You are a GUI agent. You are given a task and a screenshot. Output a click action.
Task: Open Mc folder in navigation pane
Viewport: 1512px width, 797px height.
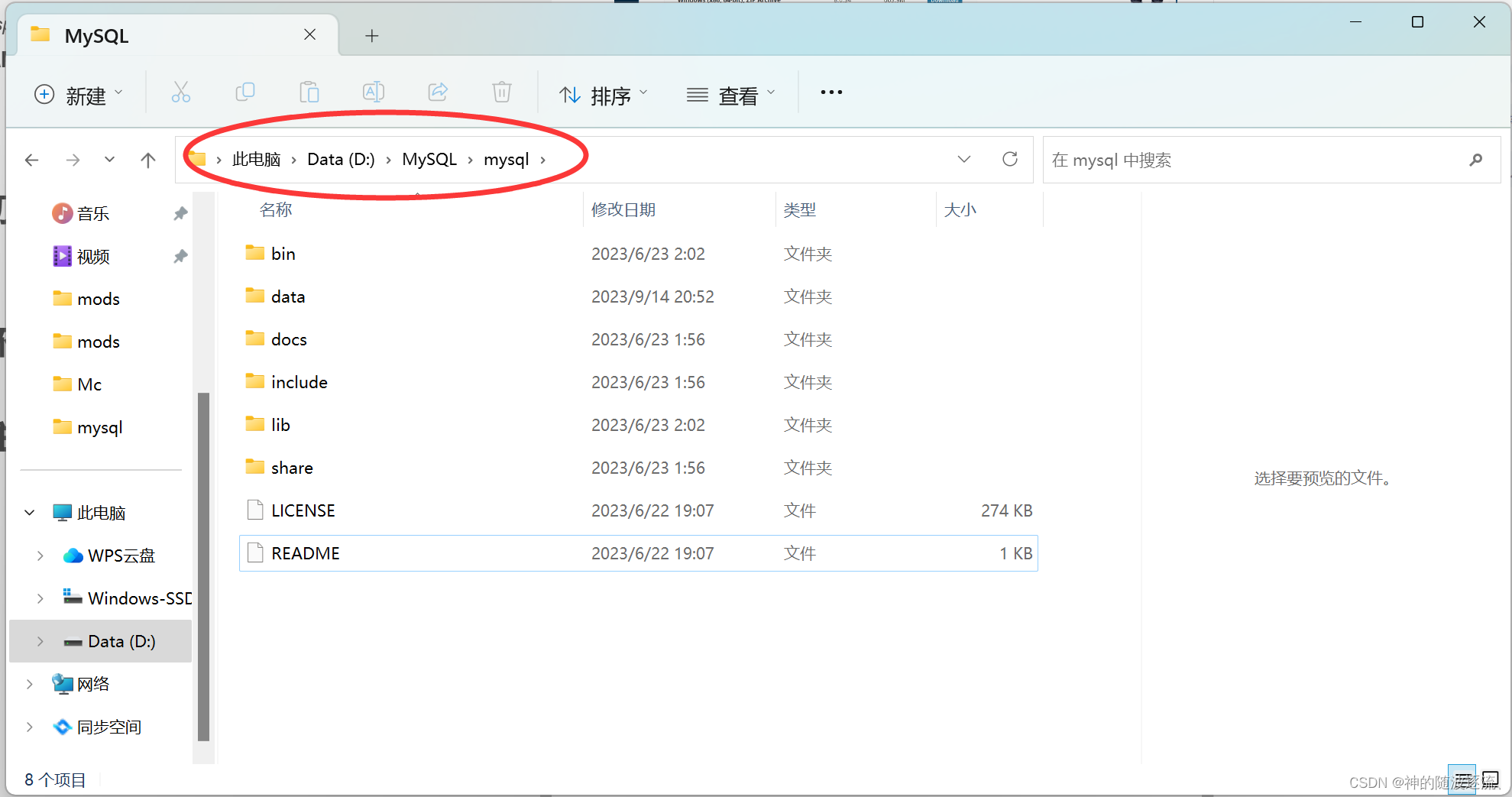pos(89,384)
